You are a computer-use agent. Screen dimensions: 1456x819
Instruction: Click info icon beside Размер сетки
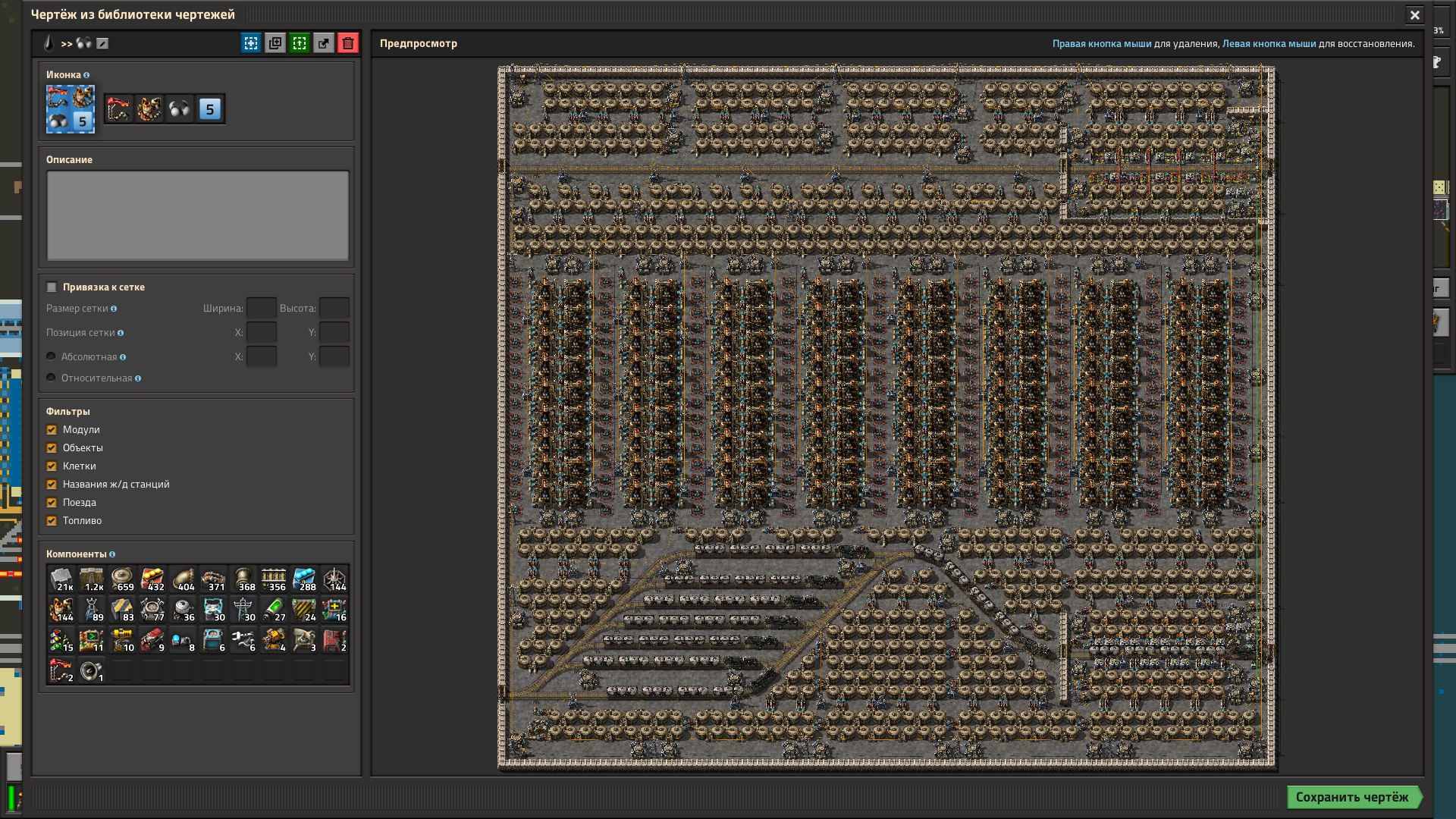coord(114,309)
